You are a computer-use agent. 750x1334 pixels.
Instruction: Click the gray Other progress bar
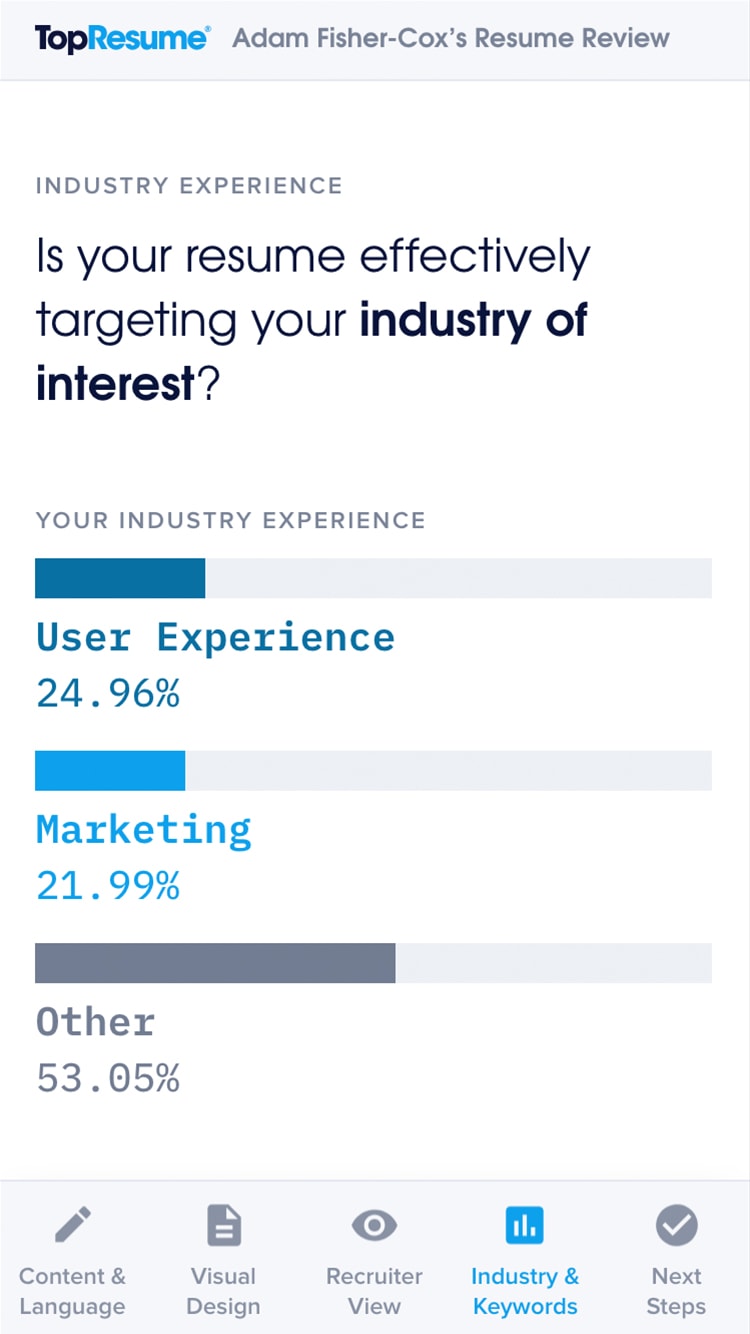(373, 962)
